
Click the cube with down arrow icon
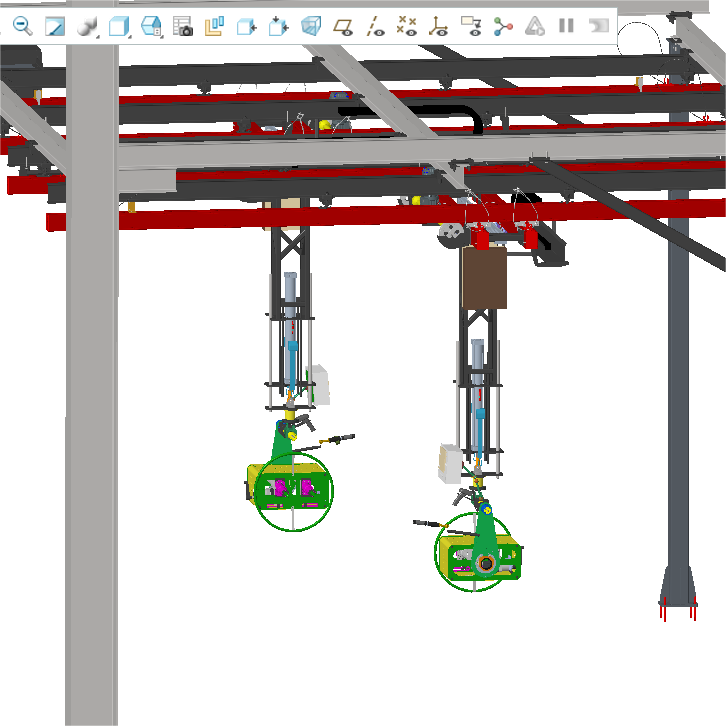pos(278,27)
